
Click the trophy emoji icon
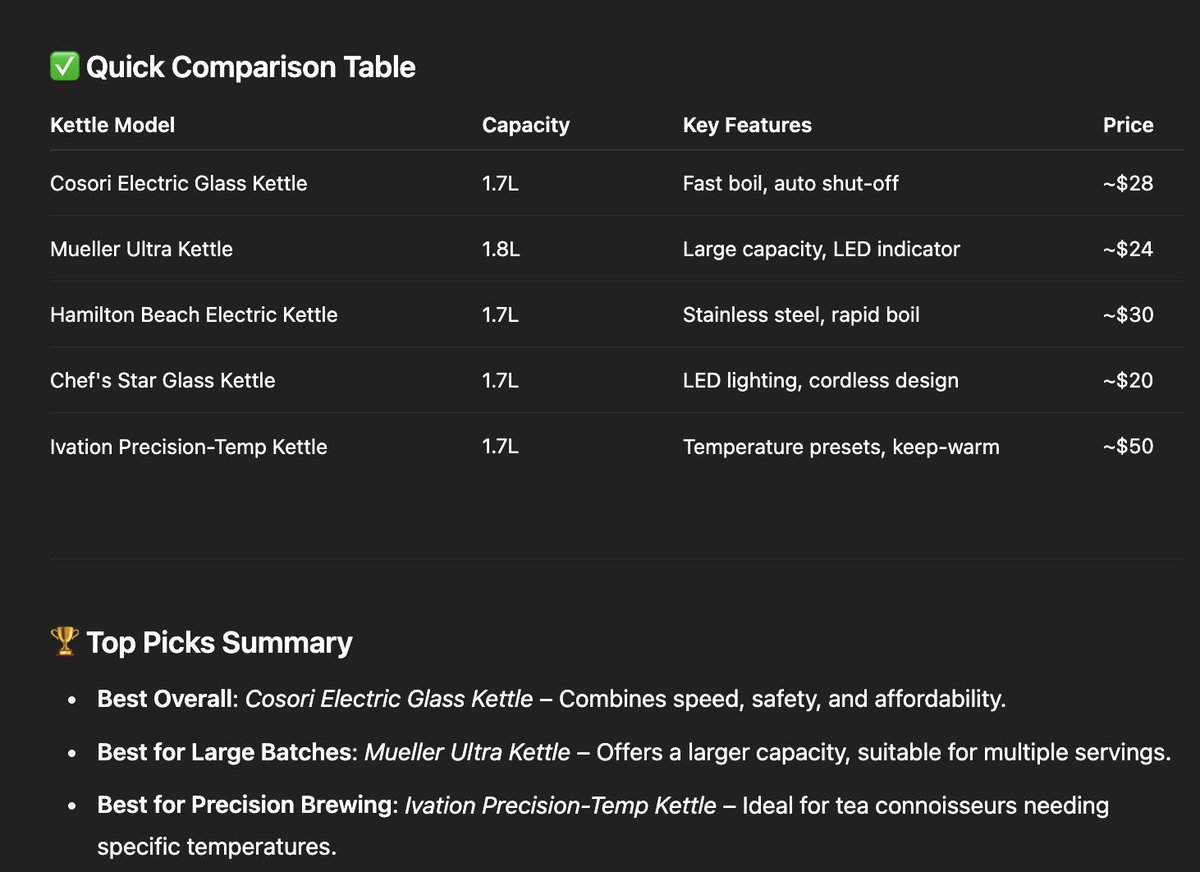64,642
